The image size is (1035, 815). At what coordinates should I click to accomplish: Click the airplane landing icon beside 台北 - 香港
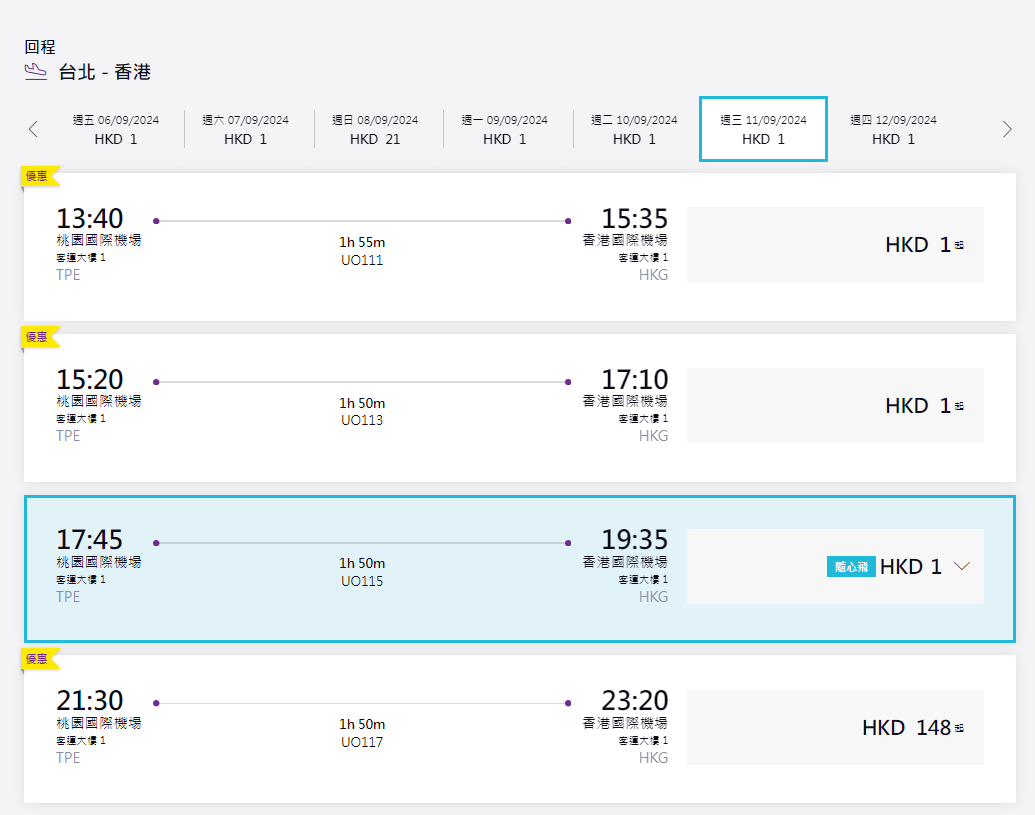point(36,72)
